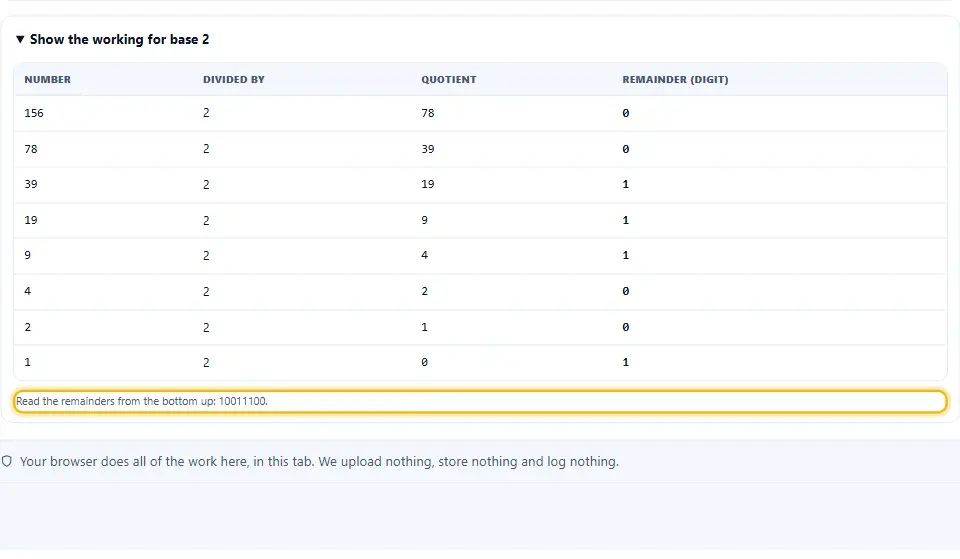Click the REMAINDER (DIGIT) column header
Screen dimensions: 960x559
click(675, 80)
